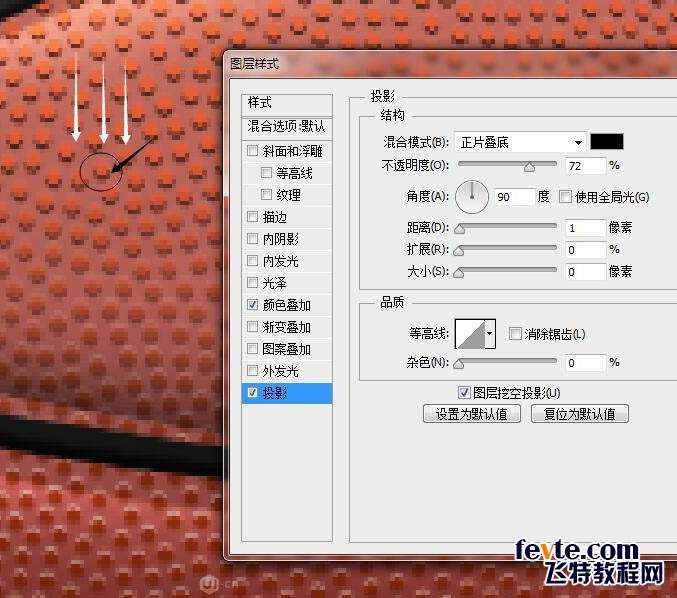
Task: Click the angle dial control
Action: 472,196
